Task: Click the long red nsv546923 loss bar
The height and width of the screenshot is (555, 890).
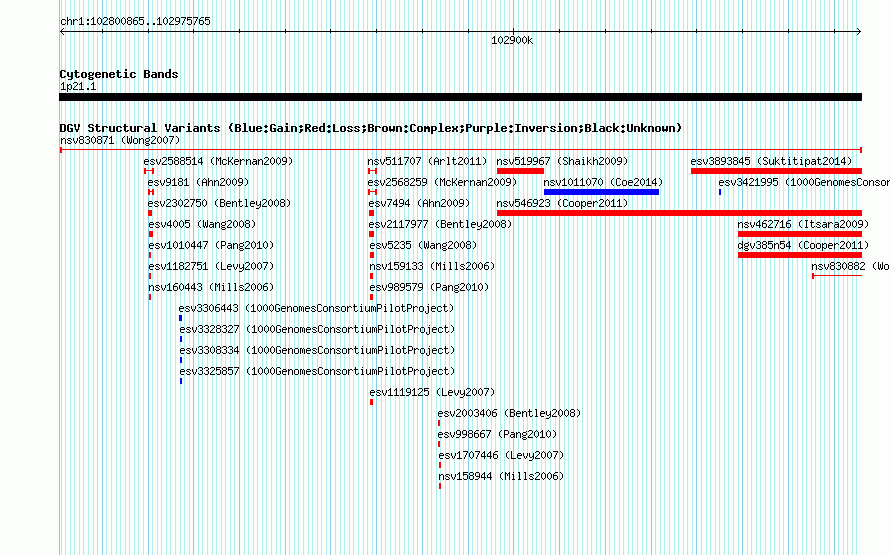Action: [x=679, y=213]
